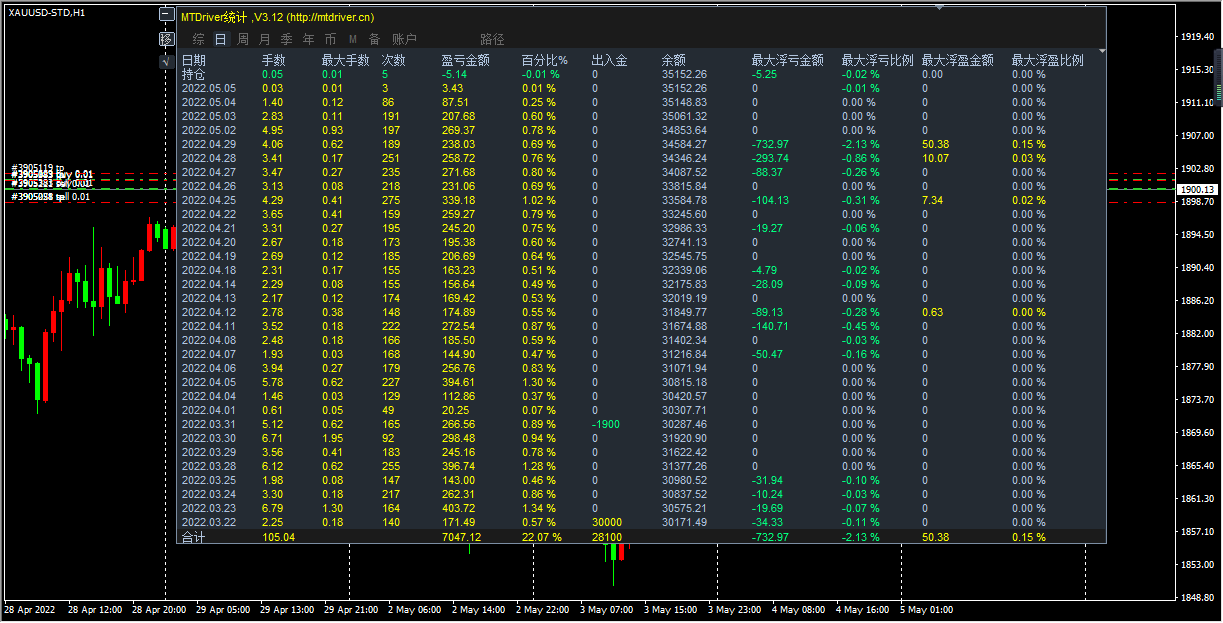Click the 手数 column header
Screen dimensions: 1223x623
tap(273, 60)
